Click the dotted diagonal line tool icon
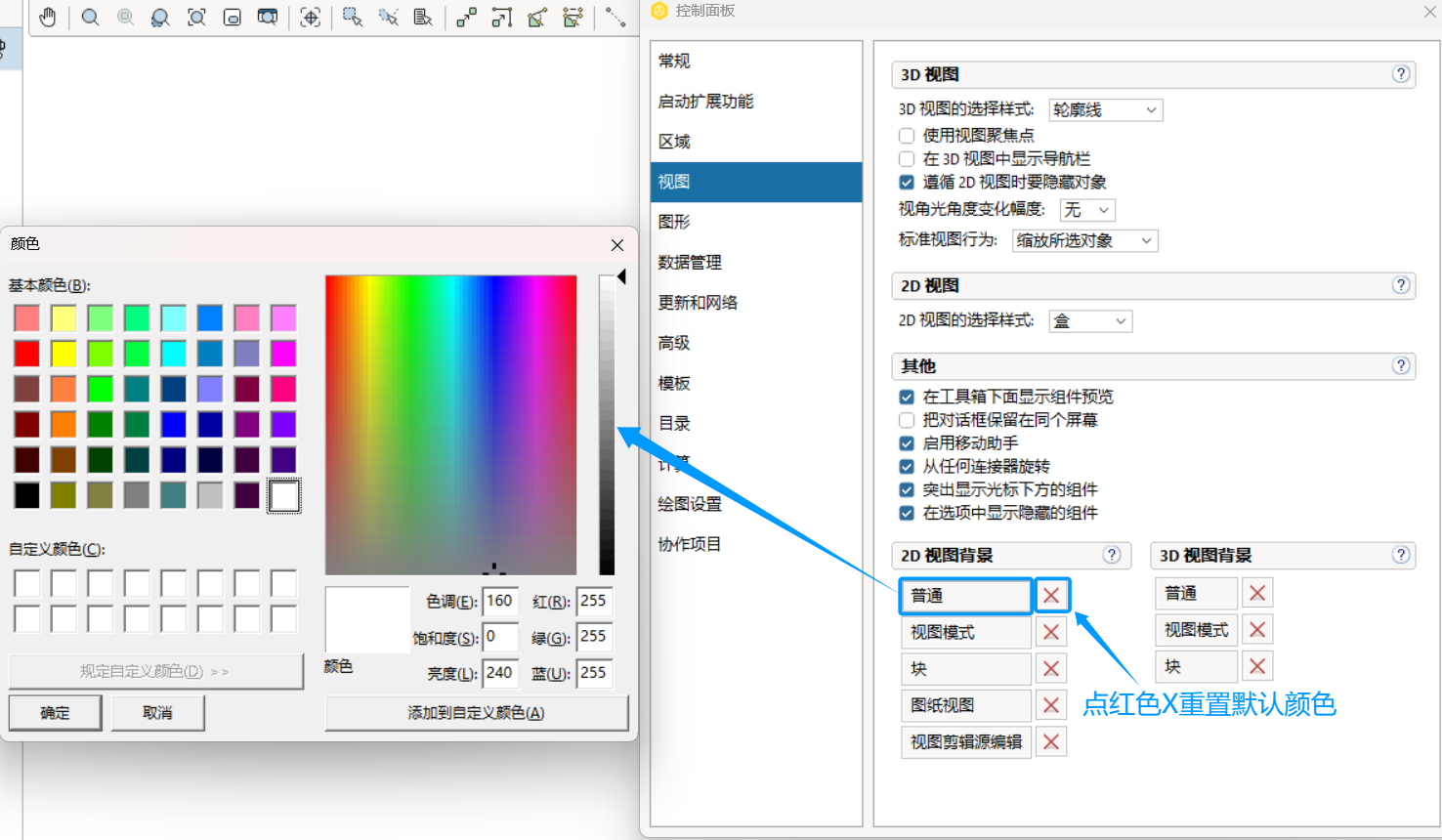The height and width of the screenshot is (840, 1442). (x=615, y=18)
